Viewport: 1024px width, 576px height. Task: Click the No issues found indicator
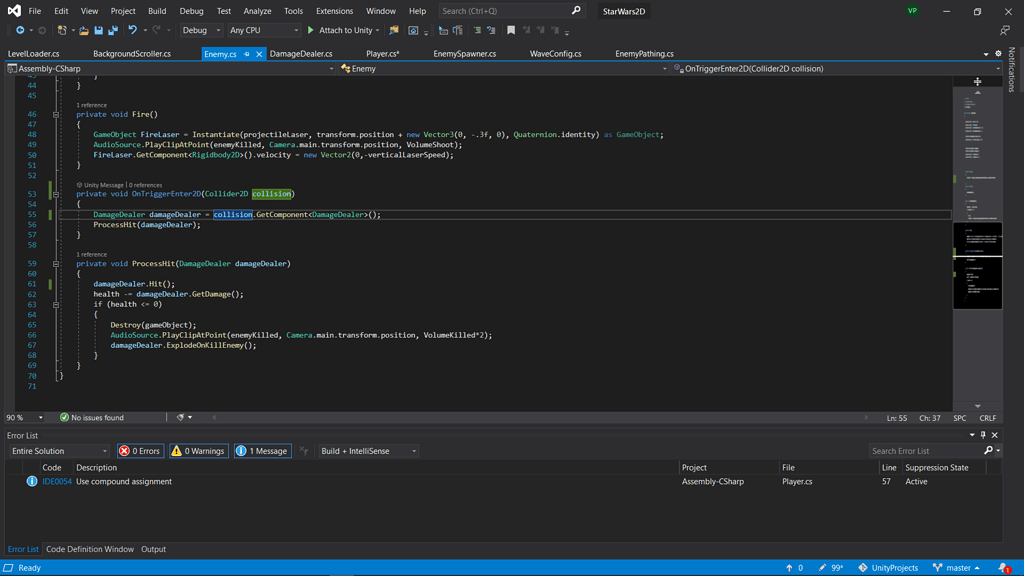(91, 417)
